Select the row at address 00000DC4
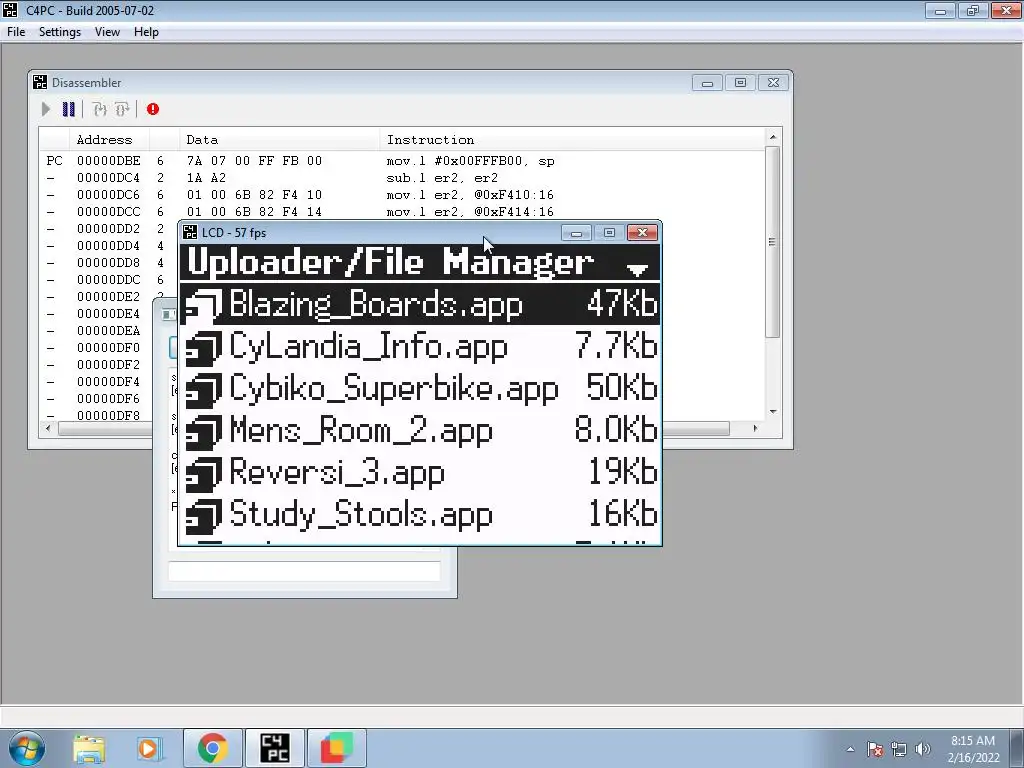This screenshot has height=768, width=1024. click(401, 178)
